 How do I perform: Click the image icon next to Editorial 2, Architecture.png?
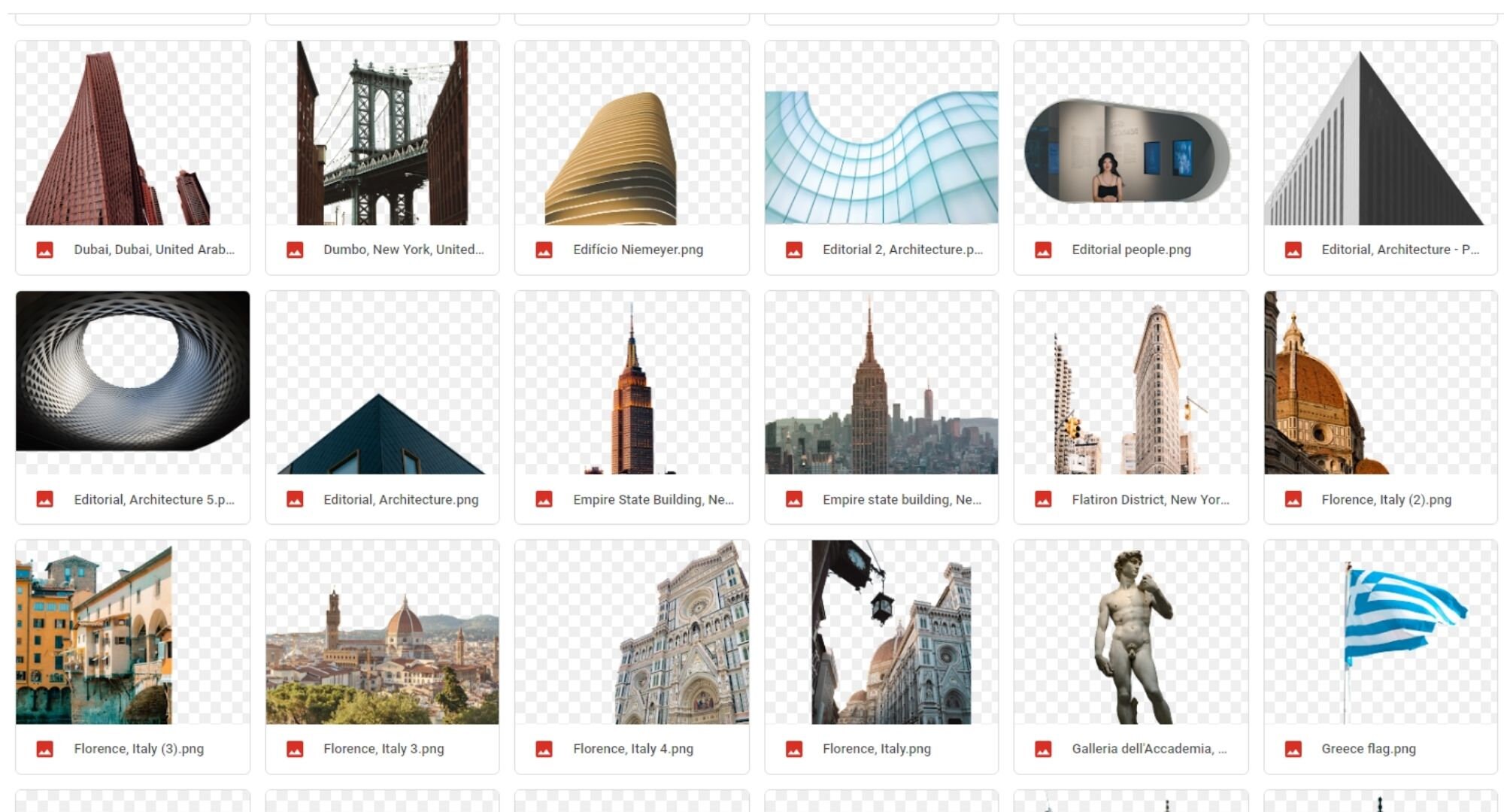click(x=793, y=249)
